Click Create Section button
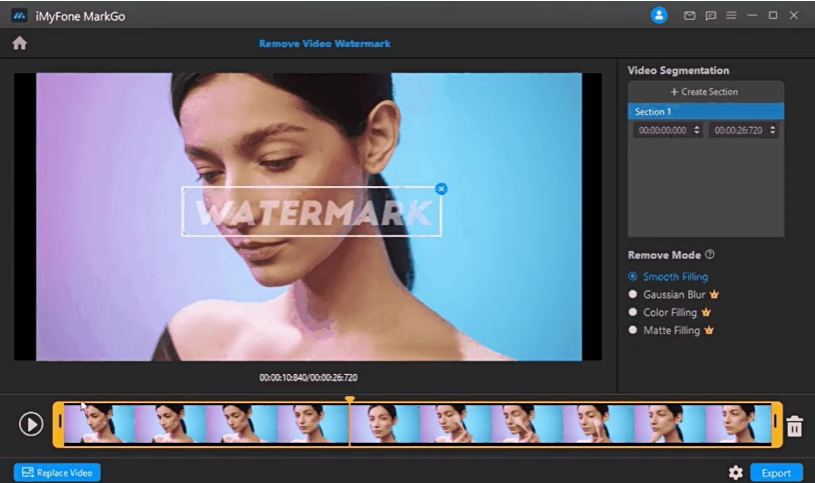 pos(705,92)
